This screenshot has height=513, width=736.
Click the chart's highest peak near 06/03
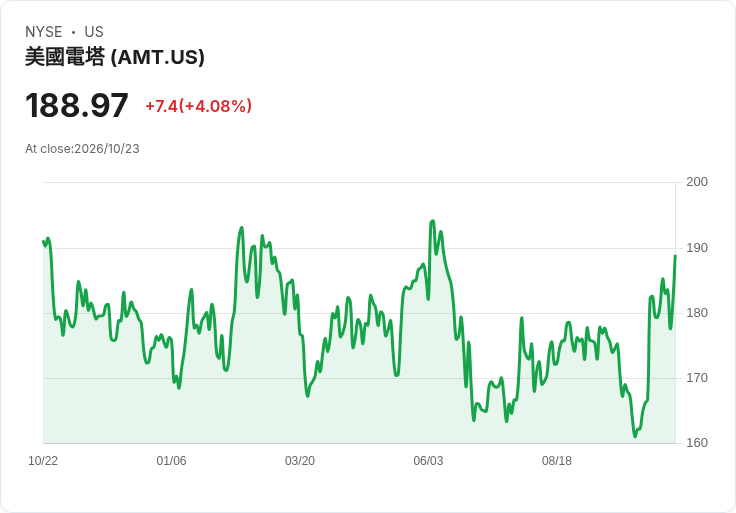click(x=432, y=221)
